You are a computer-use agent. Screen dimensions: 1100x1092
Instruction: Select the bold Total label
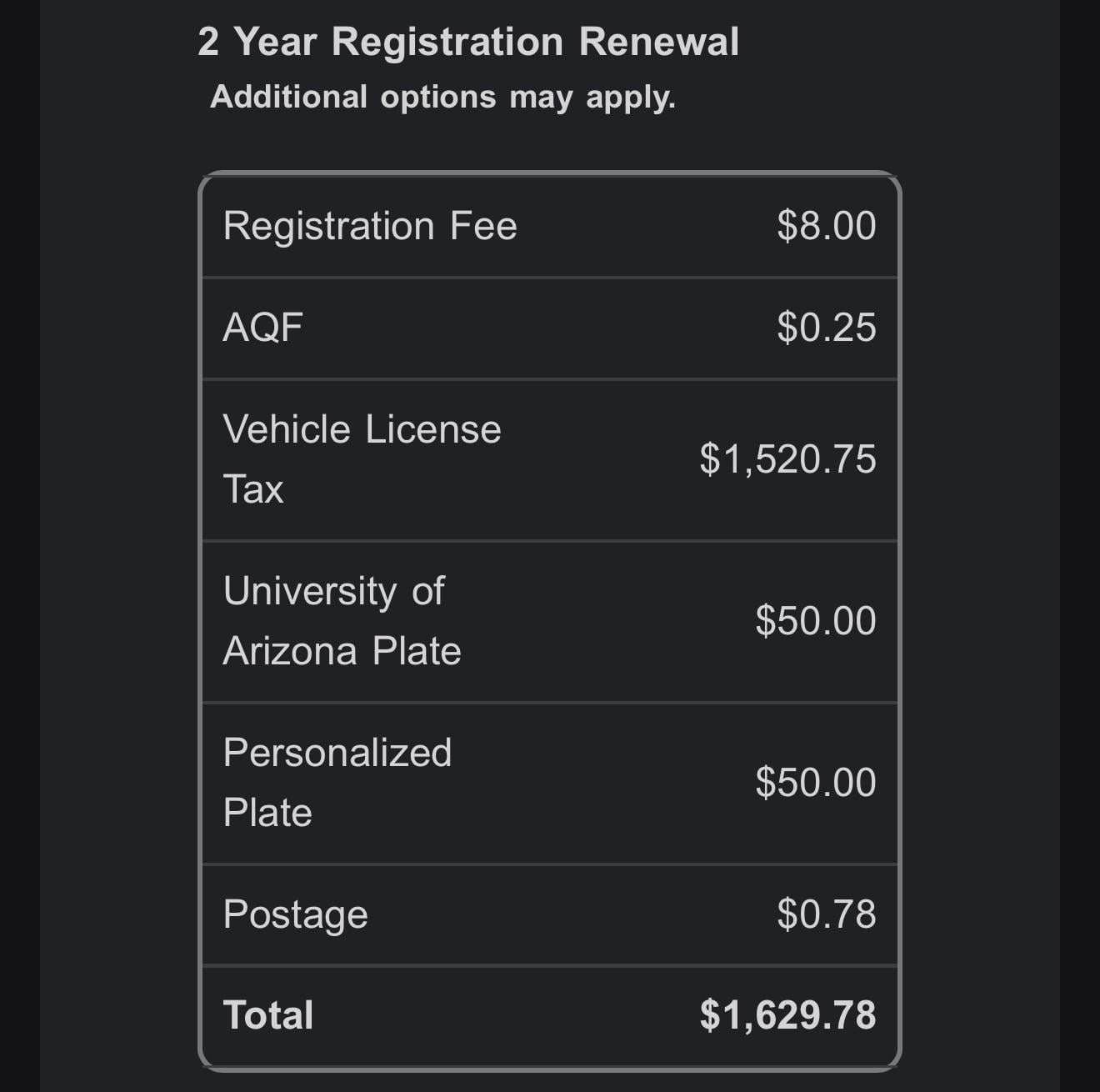268,1015
